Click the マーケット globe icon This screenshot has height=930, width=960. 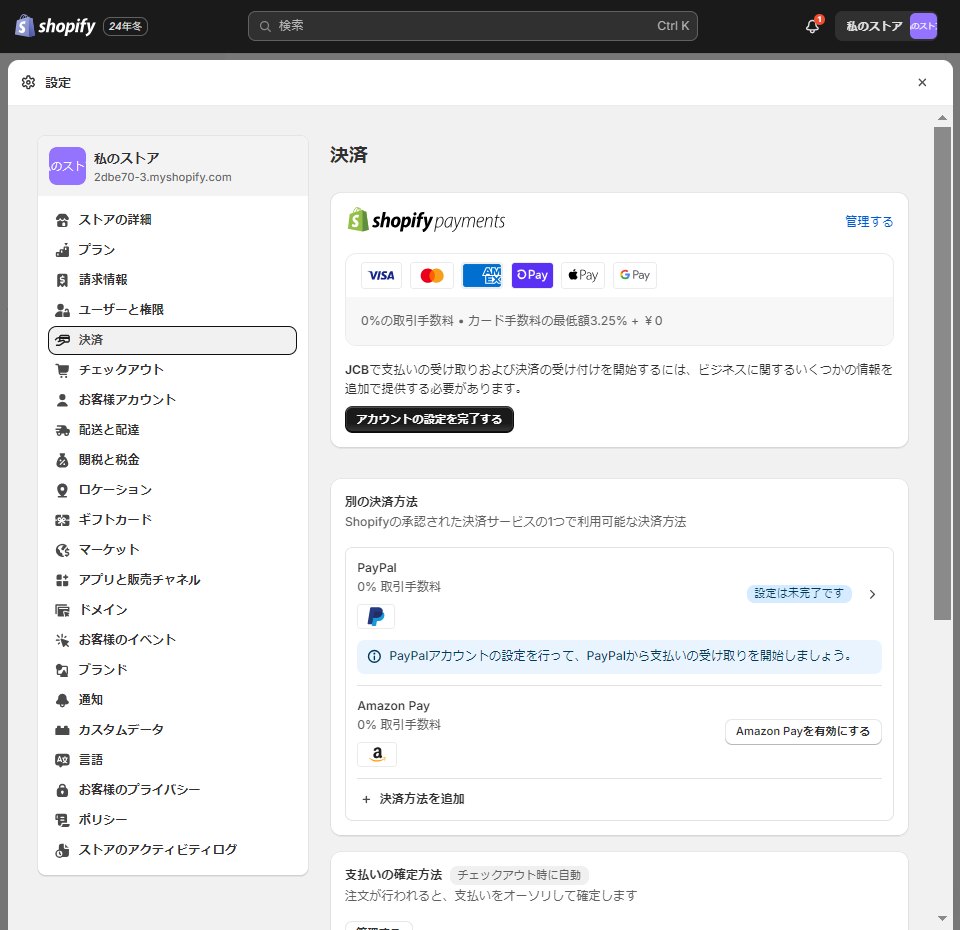pos(62,550)
